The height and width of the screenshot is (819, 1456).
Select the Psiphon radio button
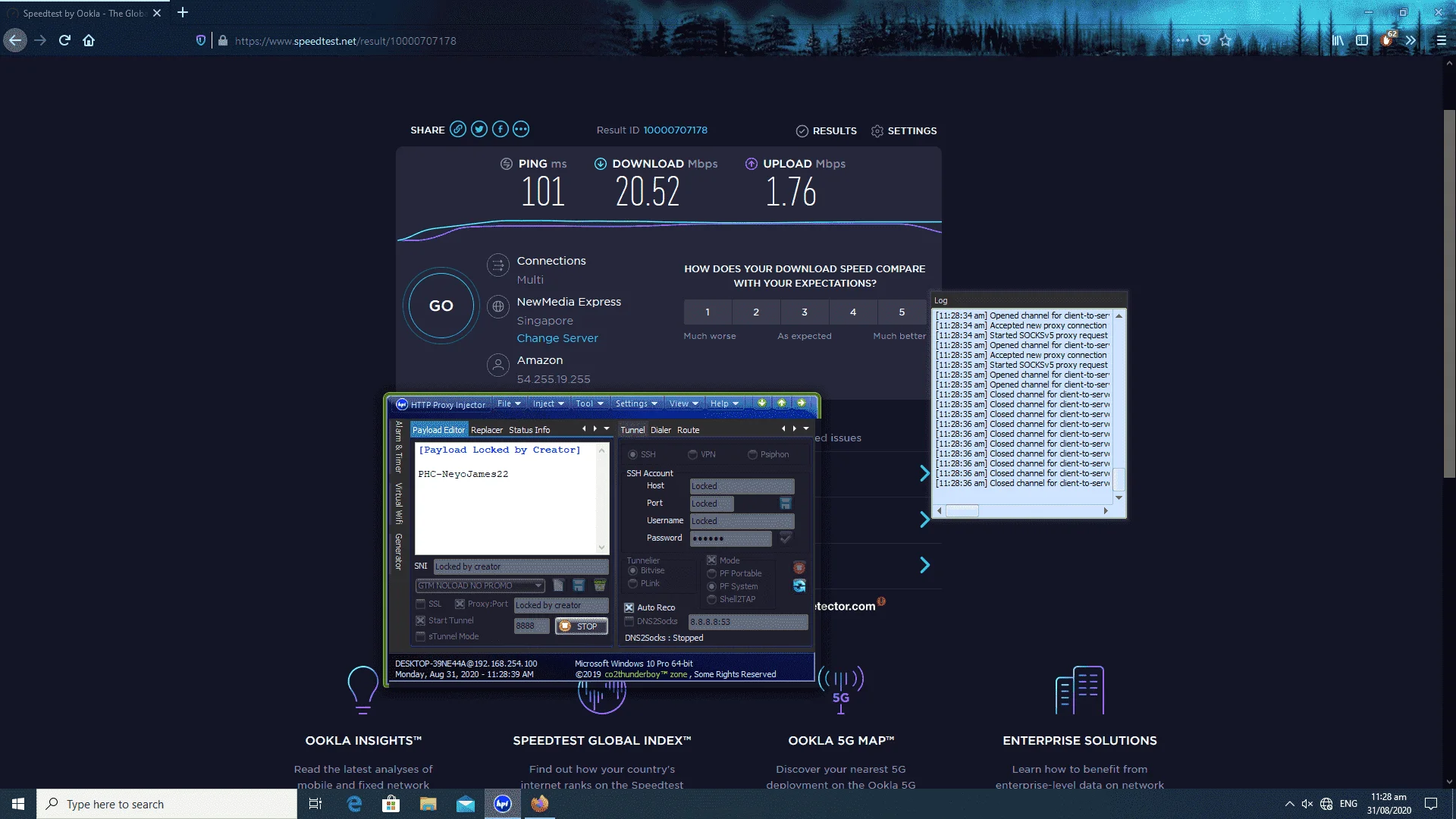click(x=752, y=455)
